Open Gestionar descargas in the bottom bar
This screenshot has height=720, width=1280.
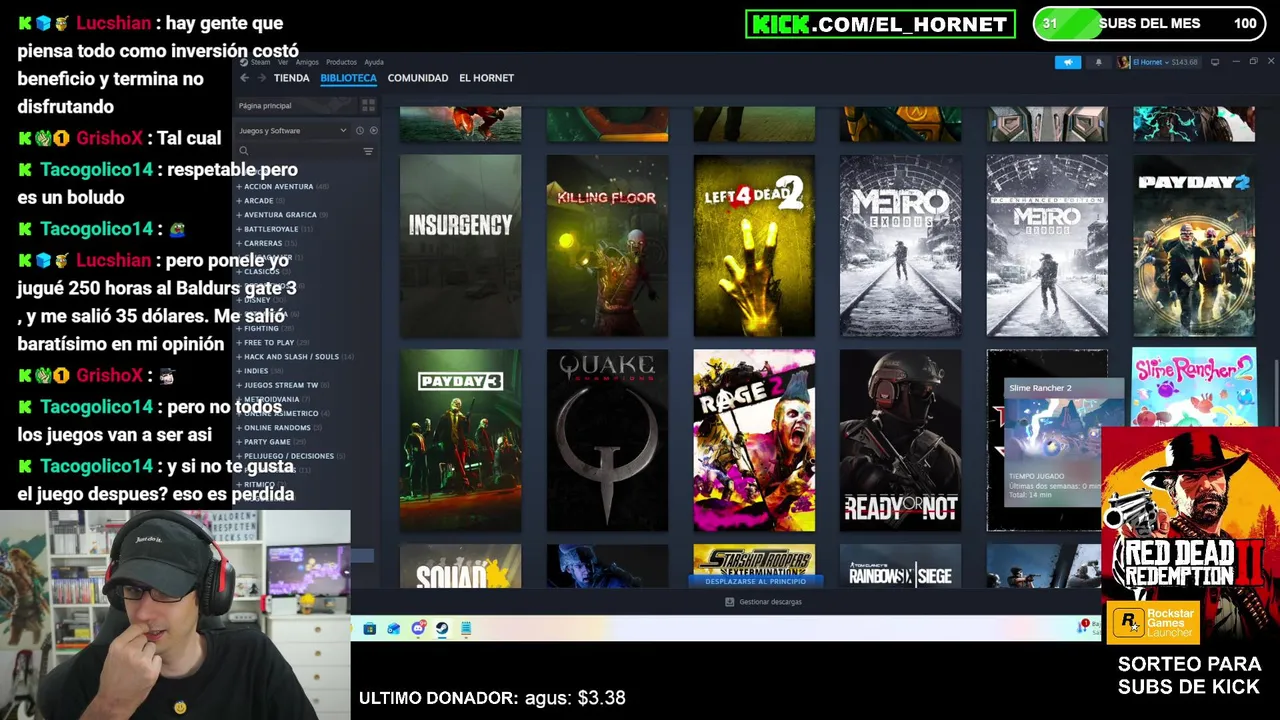click(x=763, y=602)
